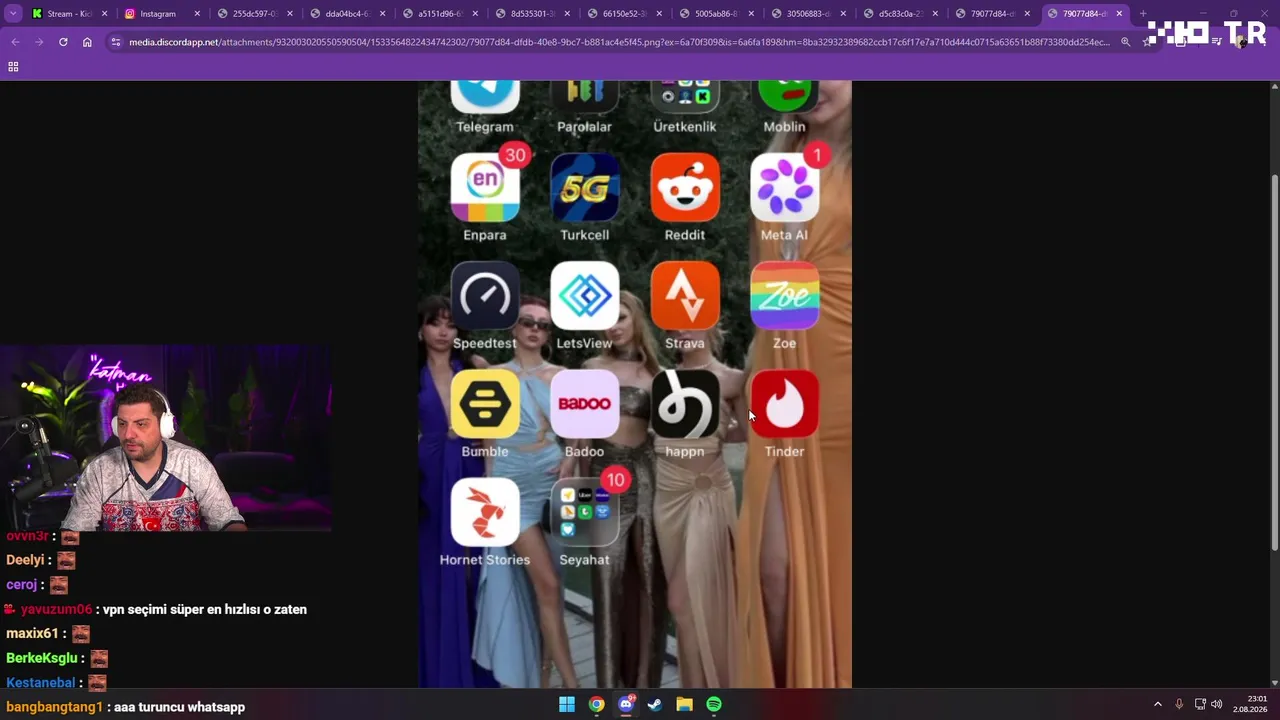Click the page vertical scrollbar
The image size is (1280, 720).
pos(1274,362)
